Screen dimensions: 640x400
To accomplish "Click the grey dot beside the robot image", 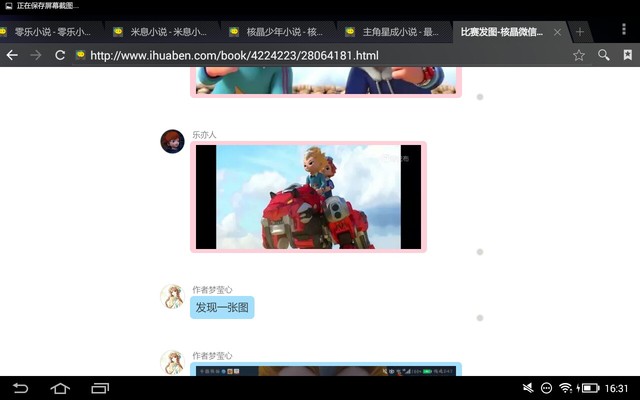I will pos(480,252).
